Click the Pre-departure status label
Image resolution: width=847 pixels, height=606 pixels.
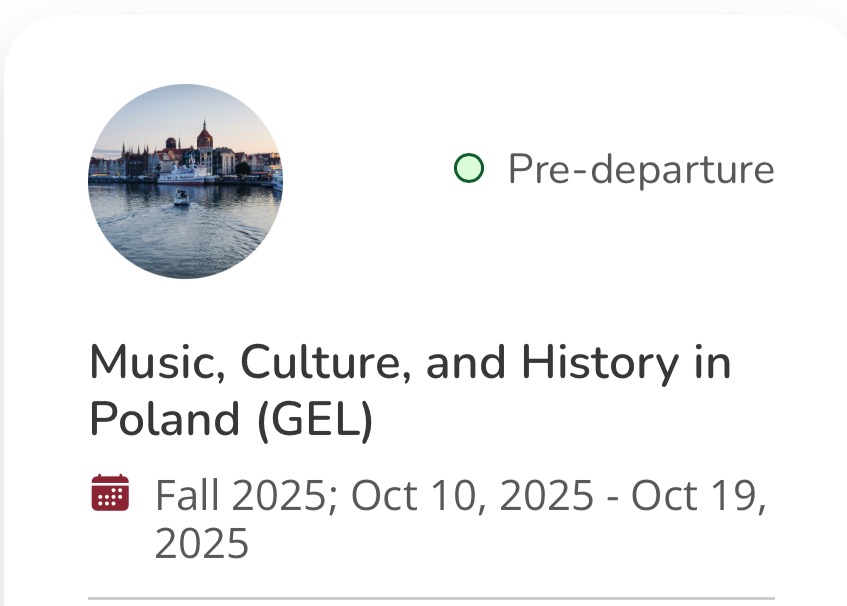[x=640, y=169]
